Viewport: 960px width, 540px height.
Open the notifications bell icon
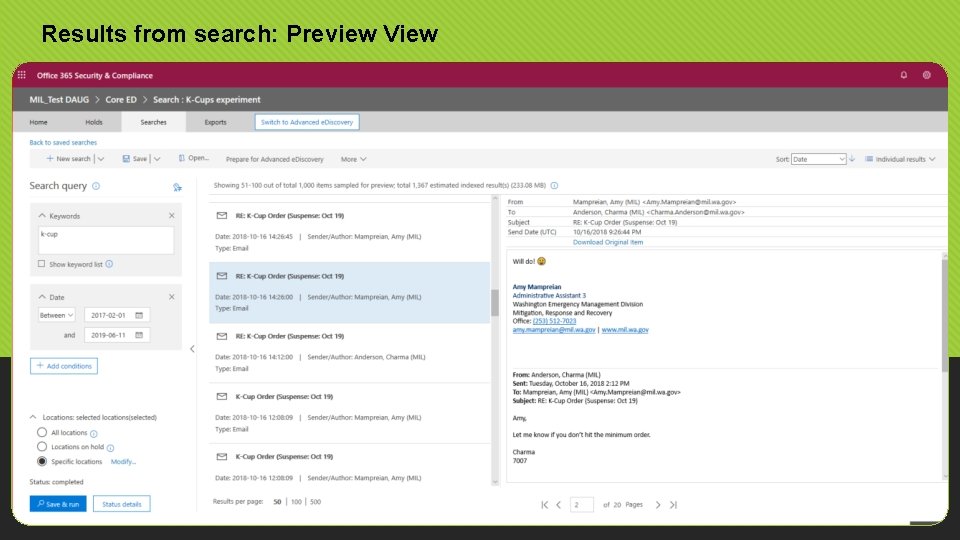904,75
